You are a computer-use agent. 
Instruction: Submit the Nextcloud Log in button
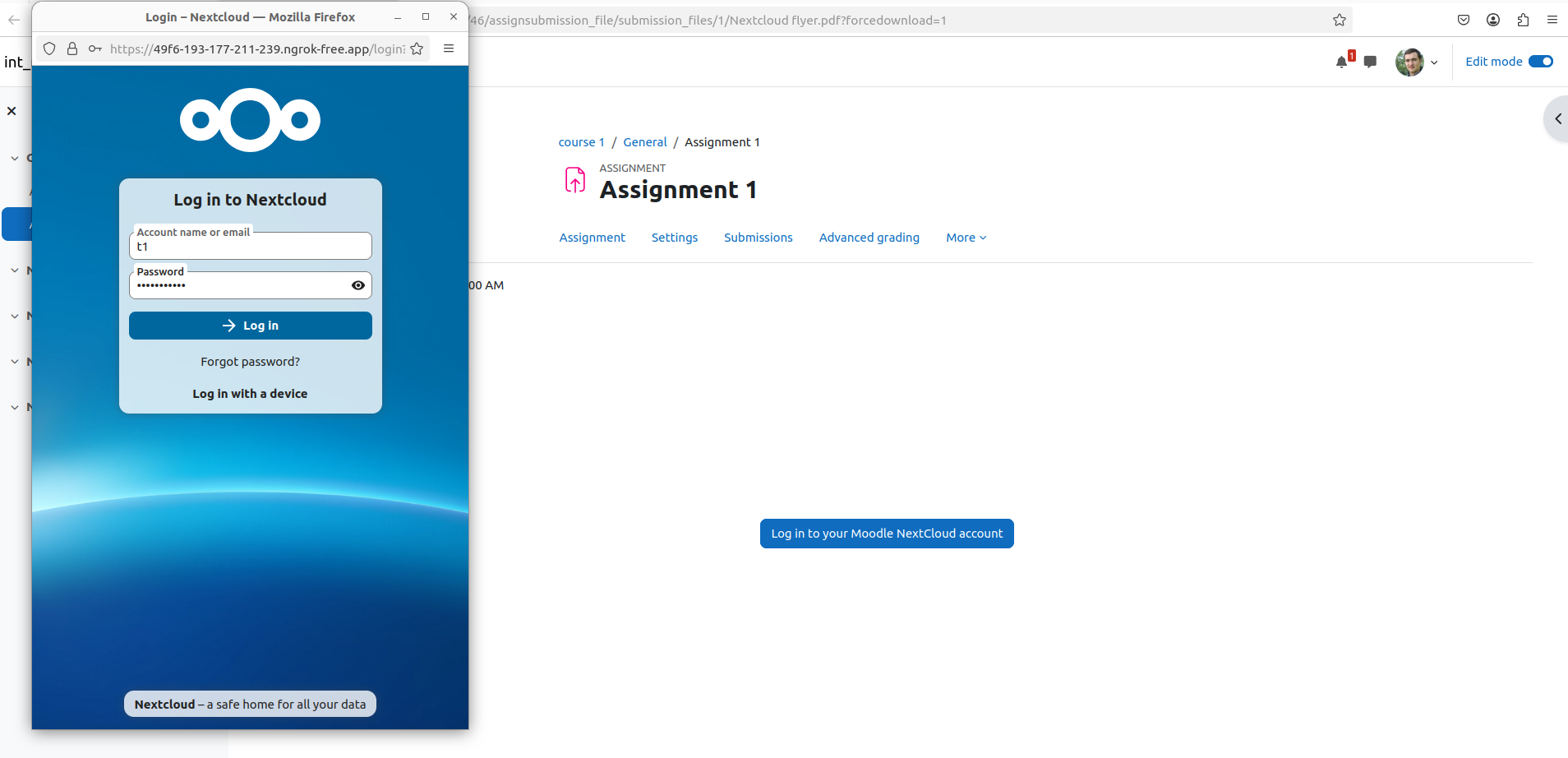pyautogui.click(x=251, y=326)
